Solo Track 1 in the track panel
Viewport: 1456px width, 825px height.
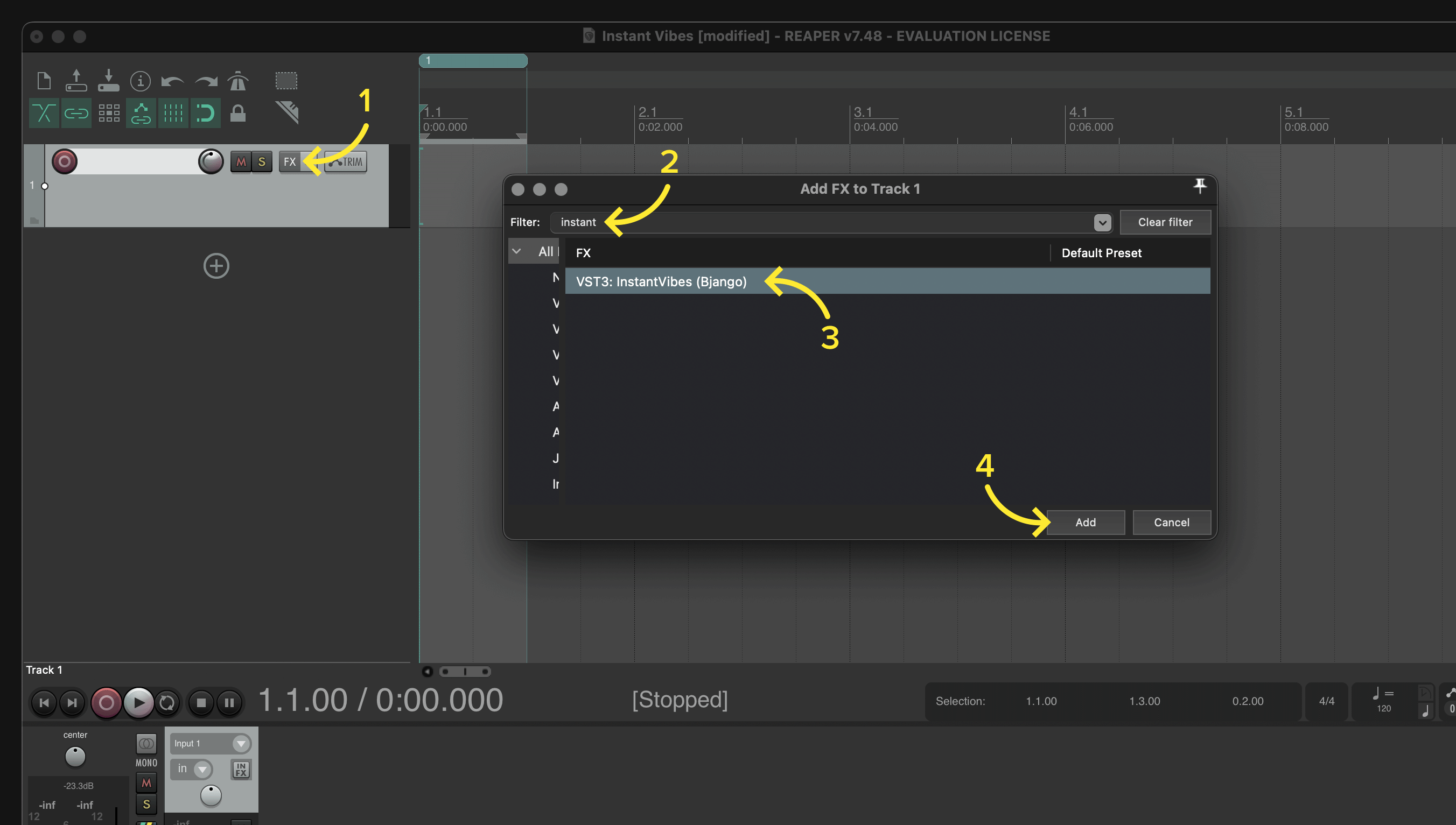(x=261, y=162)
